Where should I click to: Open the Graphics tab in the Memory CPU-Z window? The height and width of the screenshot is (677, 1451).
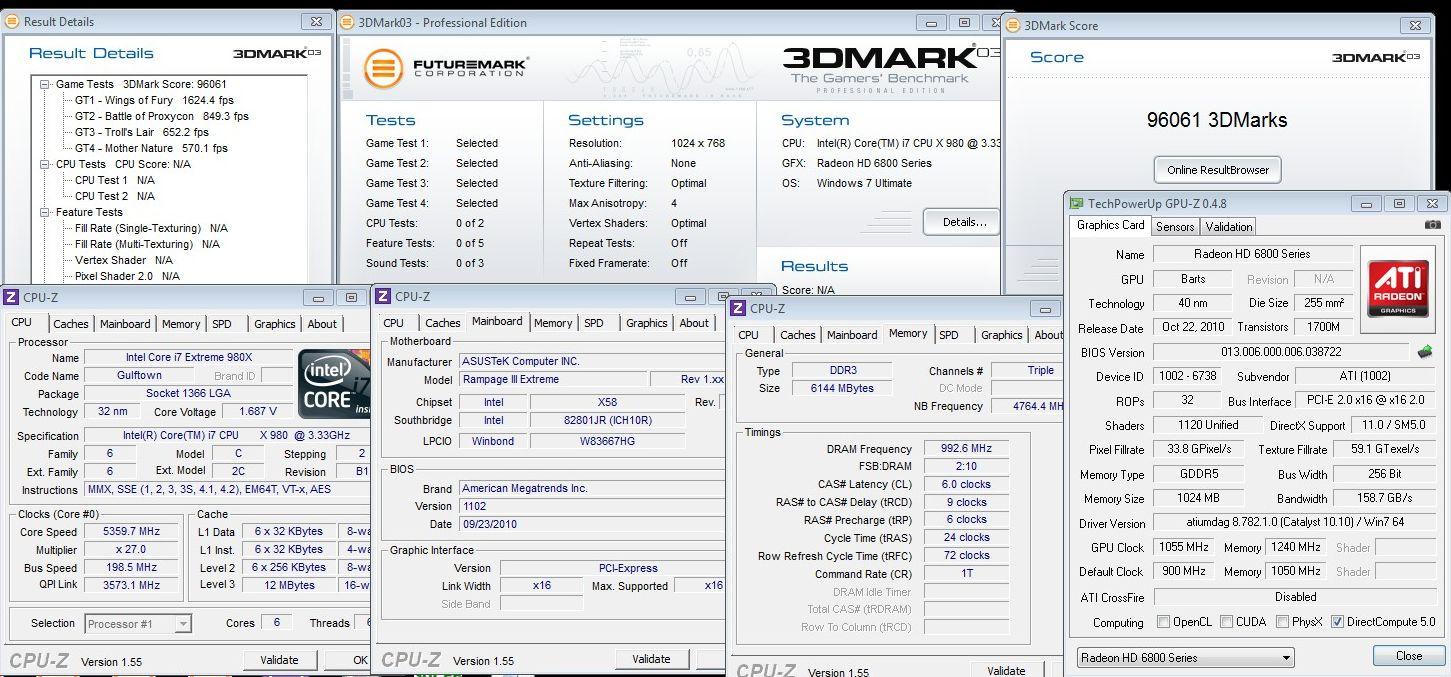[1001, 335]
